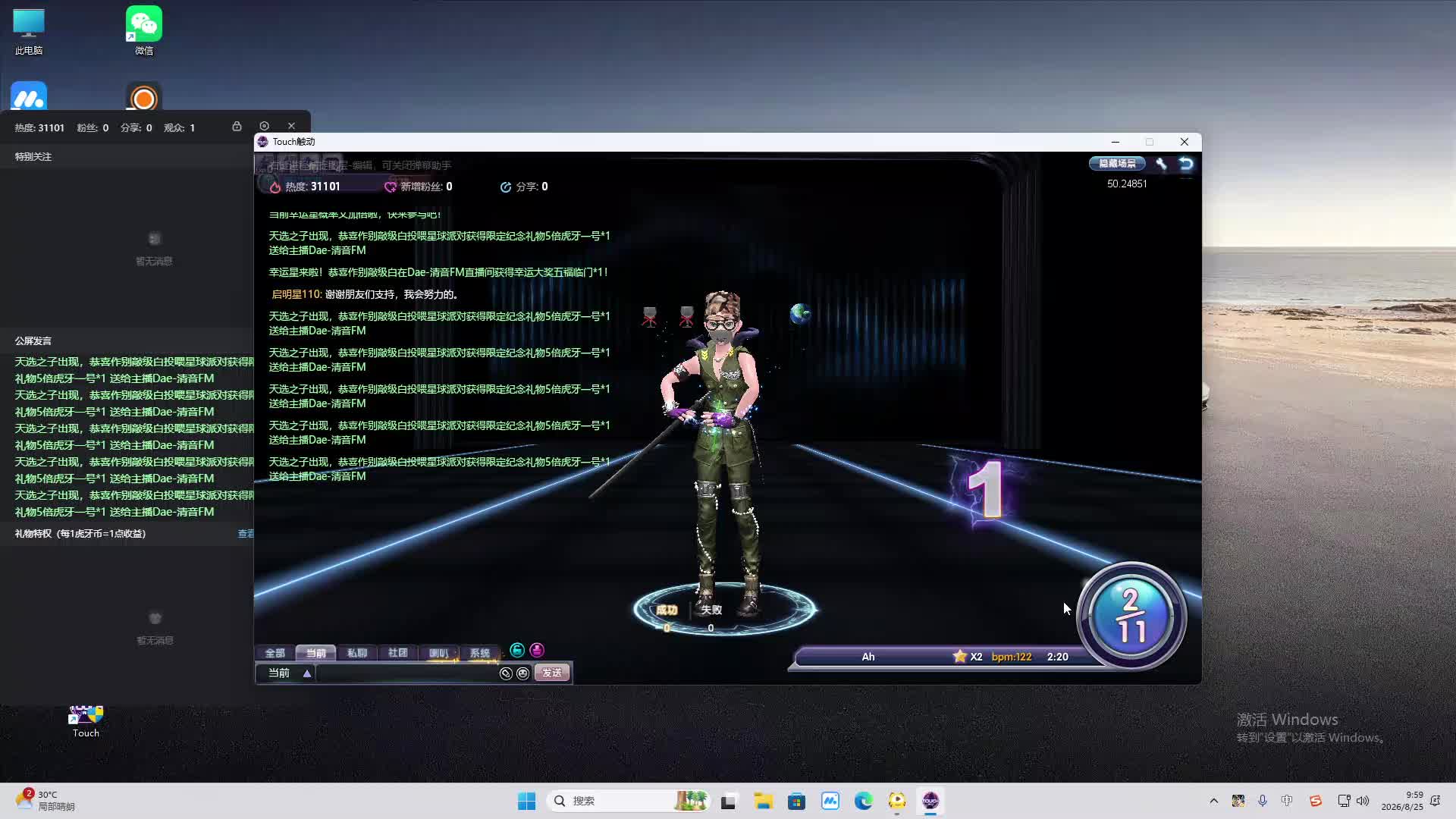Click the taskbar 搜索 search box
The width and height of the screenshot is (1456, 819).
coord(628,801)
